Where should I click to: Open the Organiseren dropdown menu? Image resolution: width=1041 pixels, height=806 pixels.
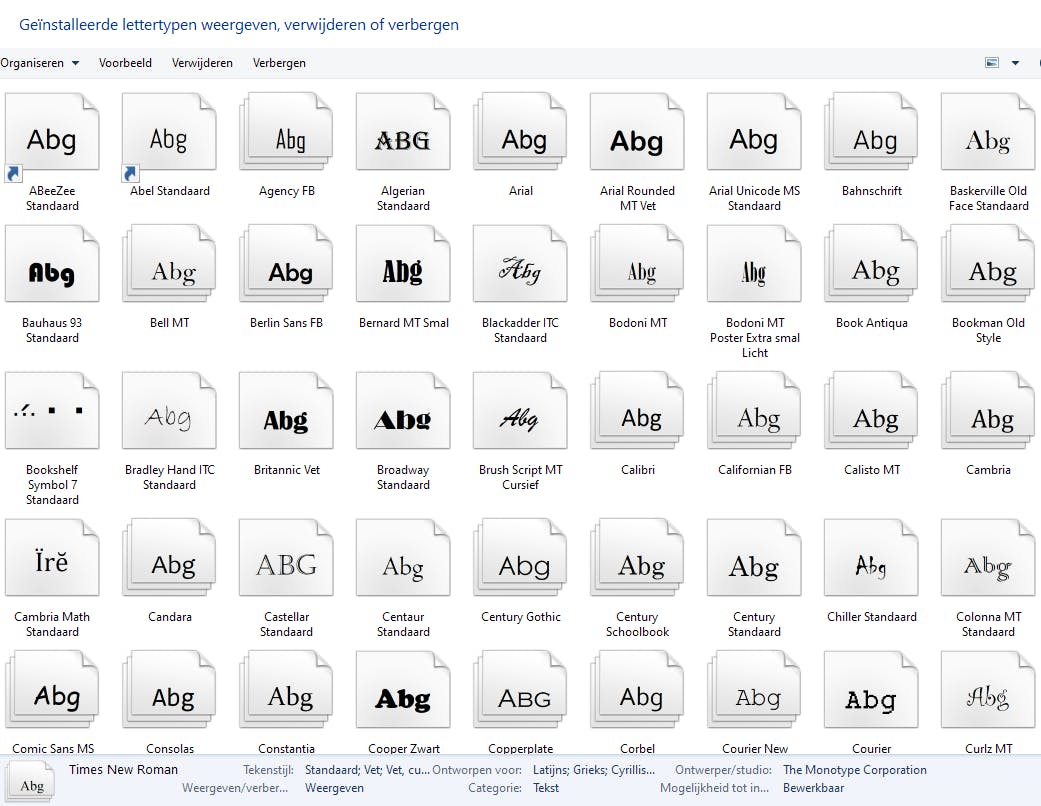click(40, 63)
